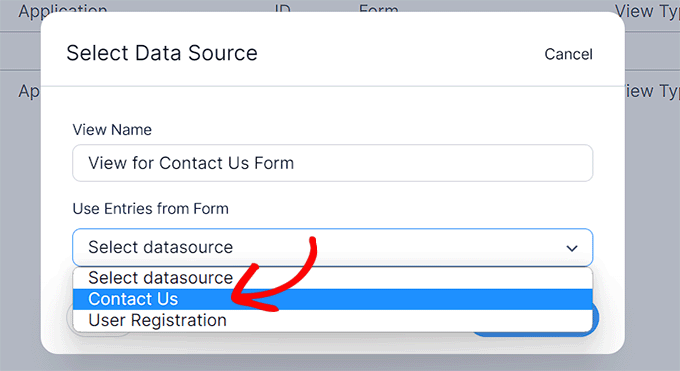Cancel the Select Data Source dialog
Viewport: 680px width, 371px height.
(x=568, y=54)
